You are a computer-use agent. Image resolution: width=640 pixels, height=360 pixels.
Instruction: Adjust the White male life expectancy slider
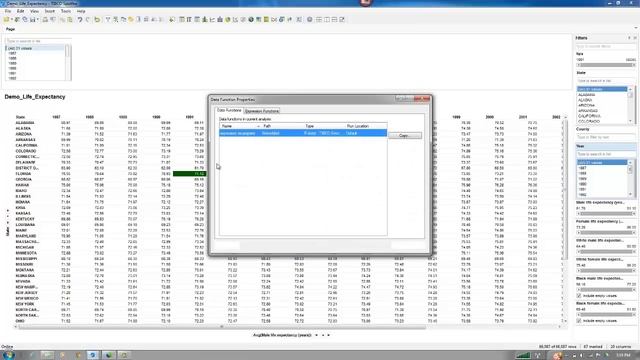(x=606, y=252)
